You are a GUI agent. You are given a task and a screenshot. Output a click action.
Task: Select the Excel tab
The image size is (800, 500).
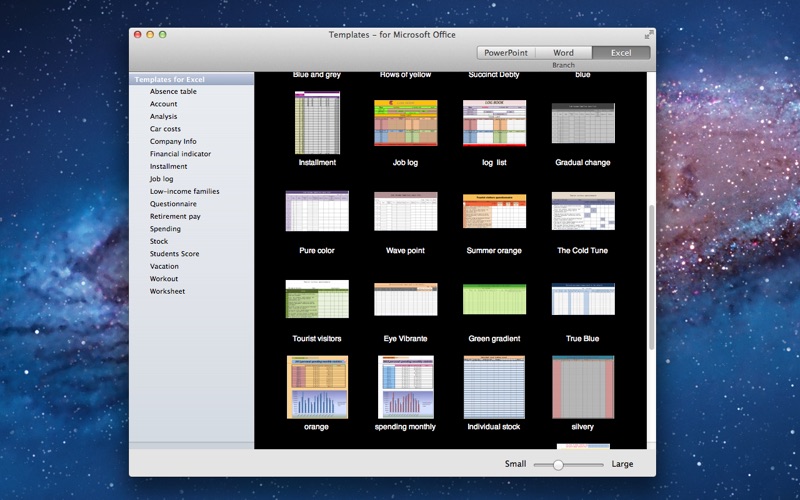point(621,53)
